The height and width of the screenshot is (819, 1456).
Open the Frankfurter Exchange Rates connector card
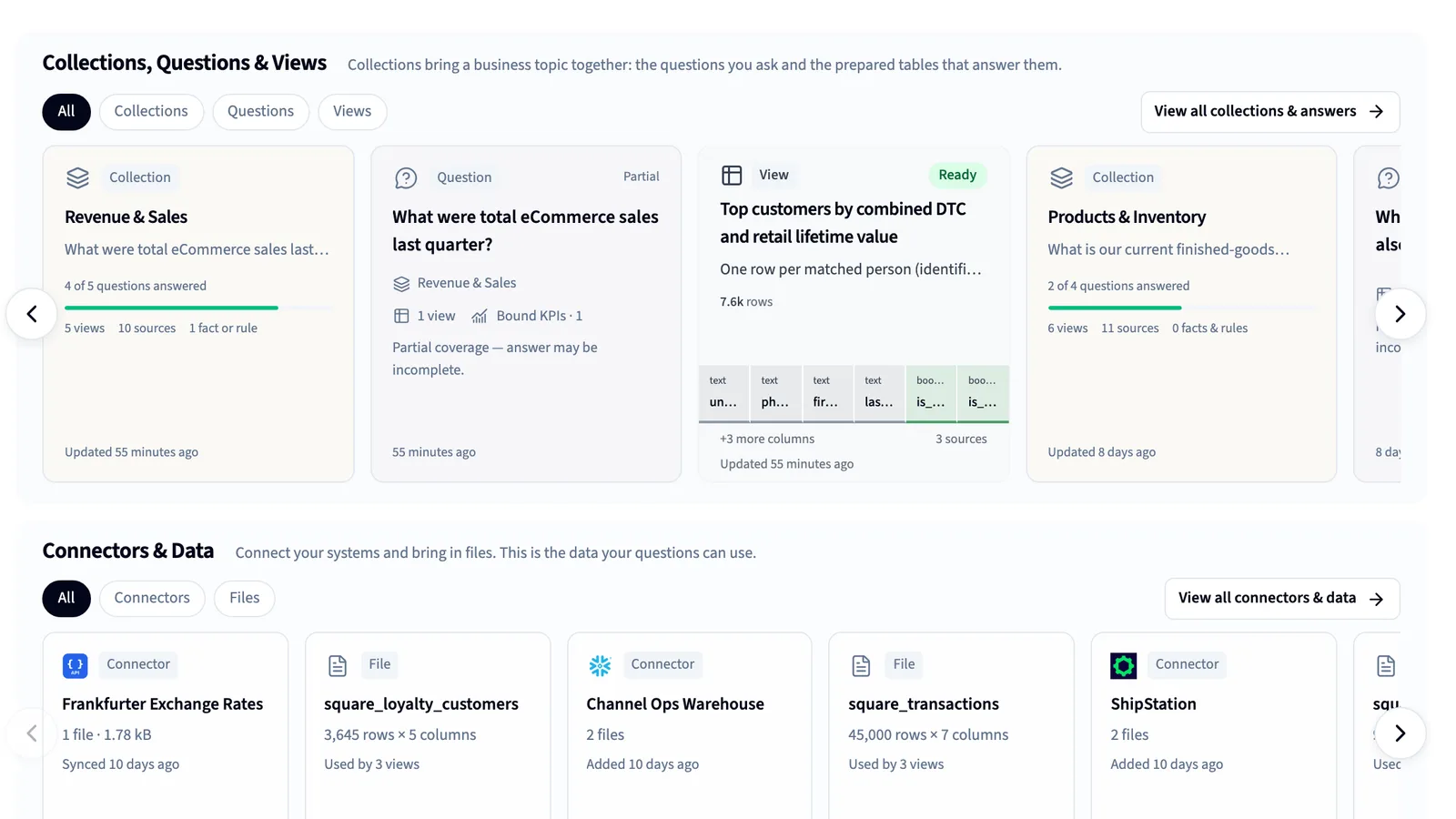[166, 726]
